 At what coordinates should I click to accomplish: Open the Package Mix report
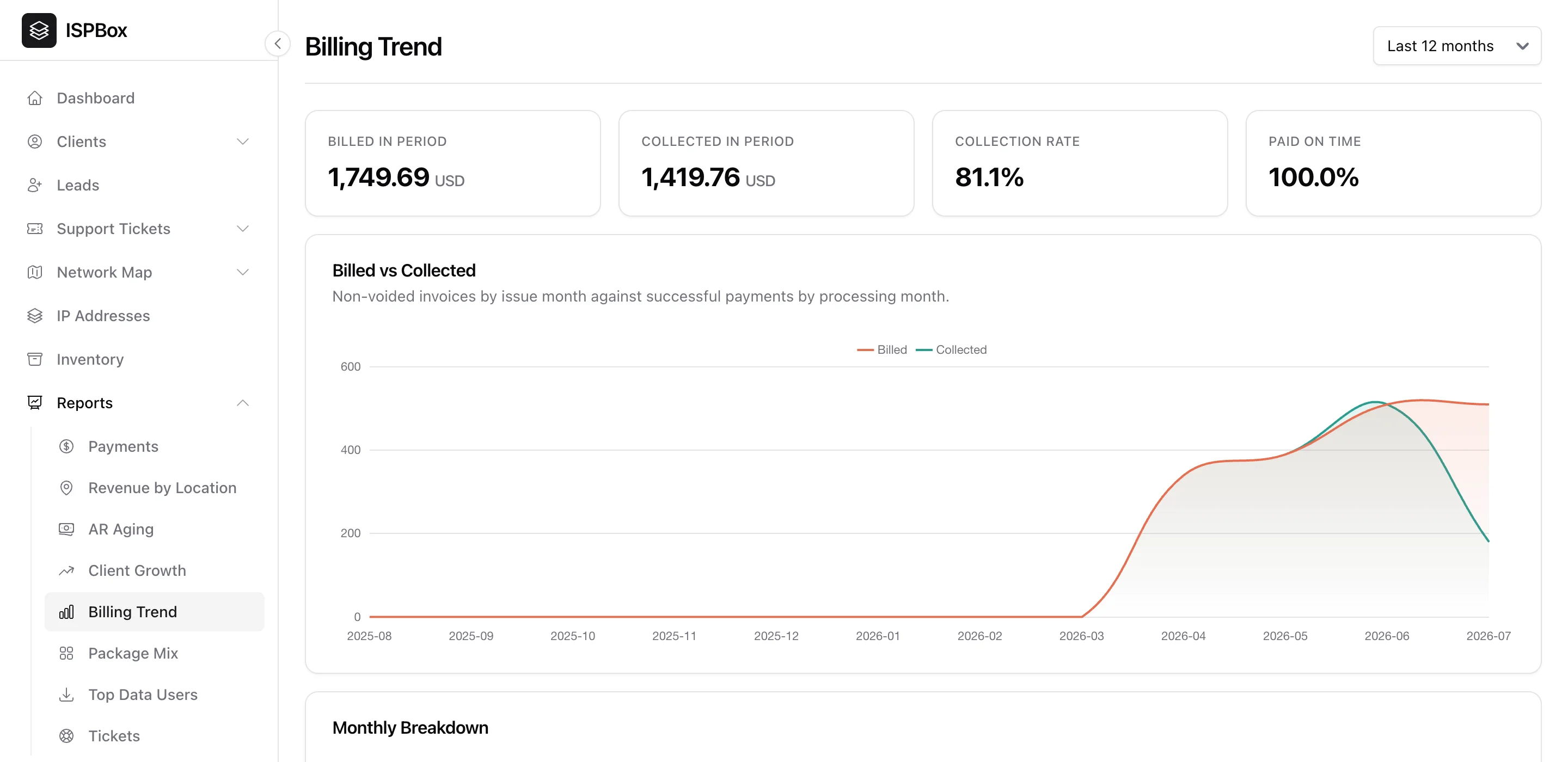155,653
